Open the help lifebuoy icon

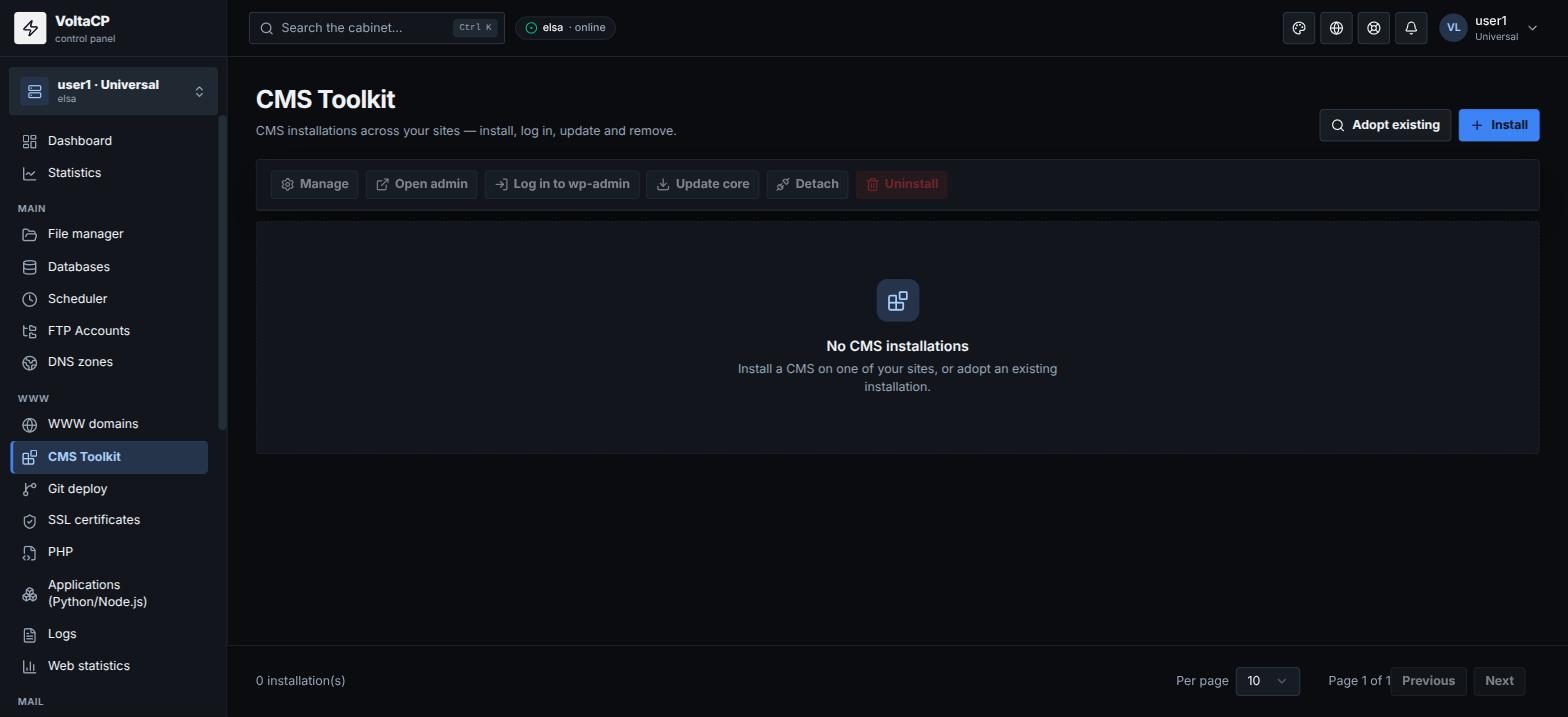pyautogui.click(x=1374, y=28)
